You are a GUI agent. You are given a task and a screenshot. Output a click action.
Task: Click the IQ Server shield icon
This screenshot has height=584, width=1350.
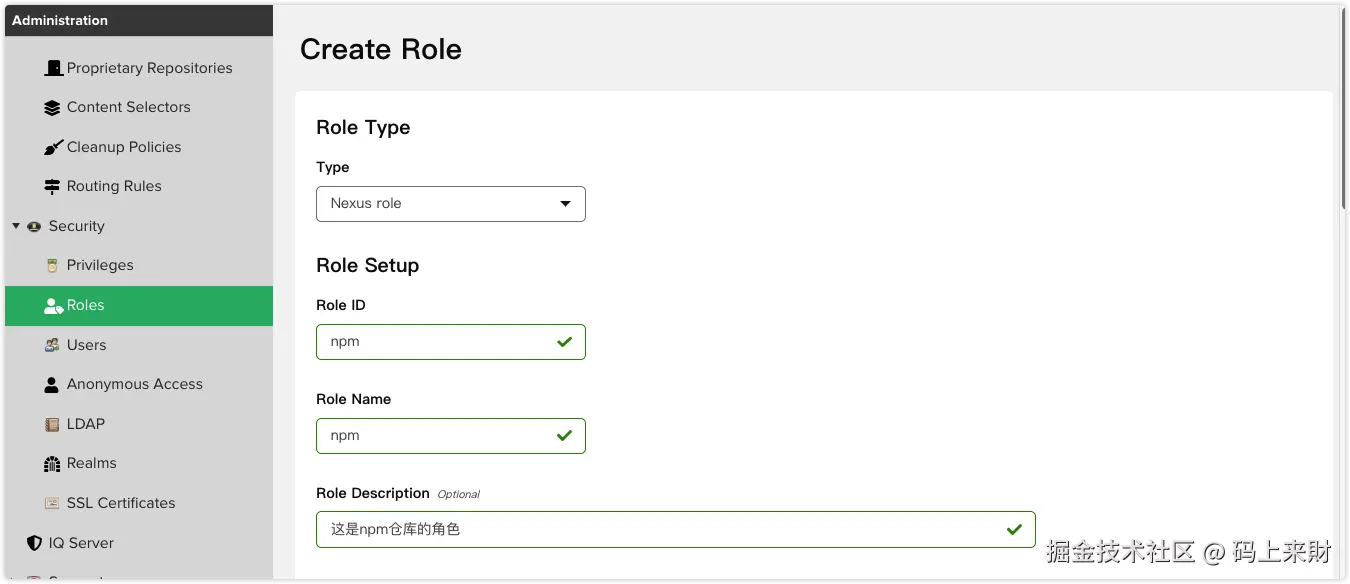pyautogui.click(x=35, y=543)
